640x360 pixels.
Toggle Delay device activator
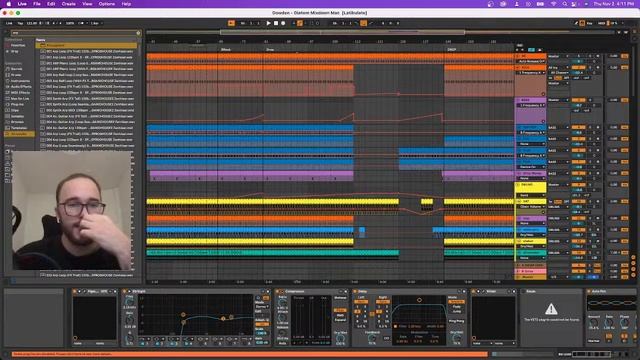[x=355, y=291]
